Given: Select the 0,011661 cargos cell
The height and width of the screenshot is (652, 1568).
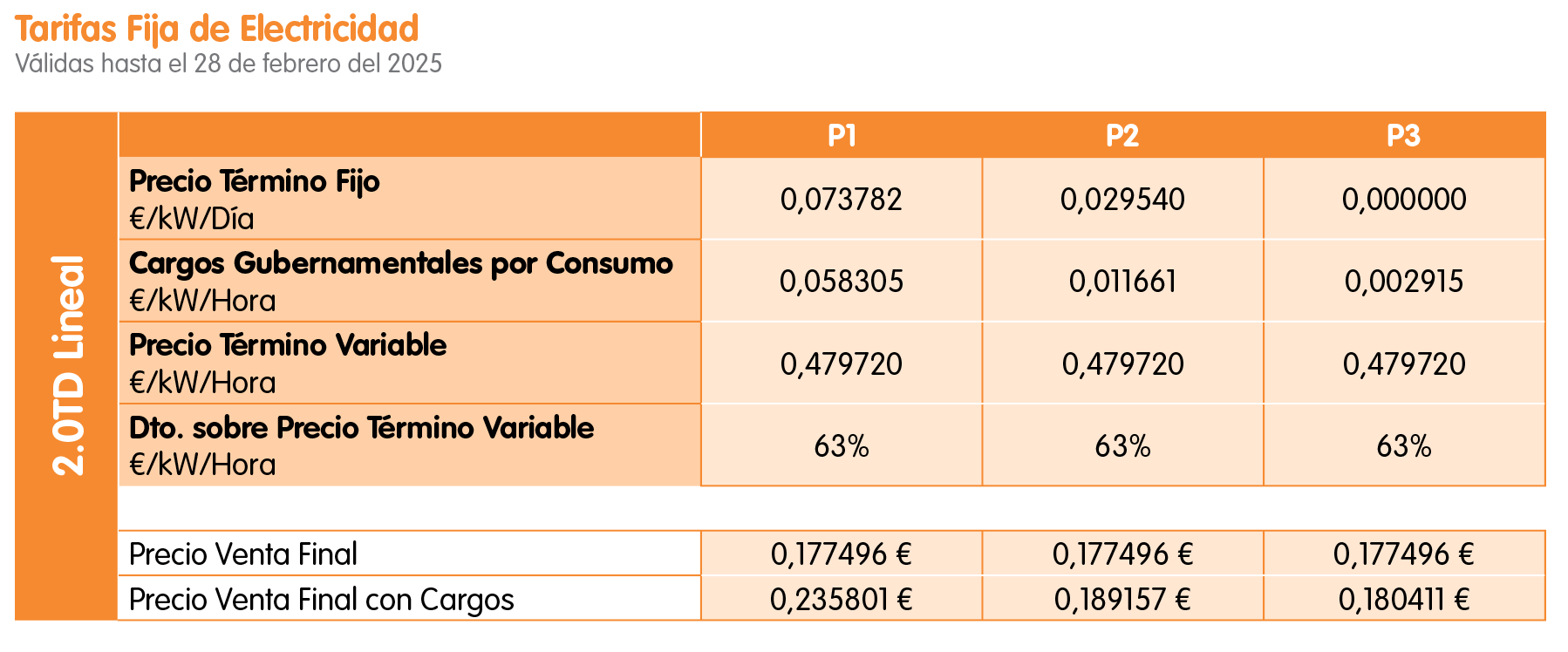Looking at the screenshot, I should pos(1122,281).
